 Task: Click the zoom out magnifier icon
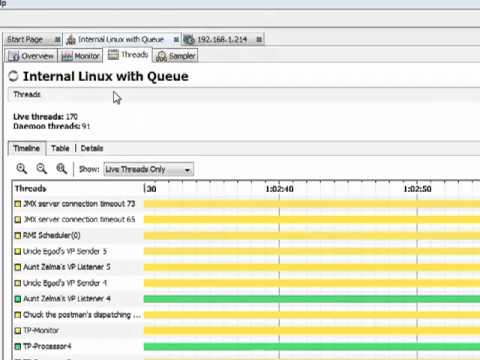pyautogui.click(x=42, y=169)
